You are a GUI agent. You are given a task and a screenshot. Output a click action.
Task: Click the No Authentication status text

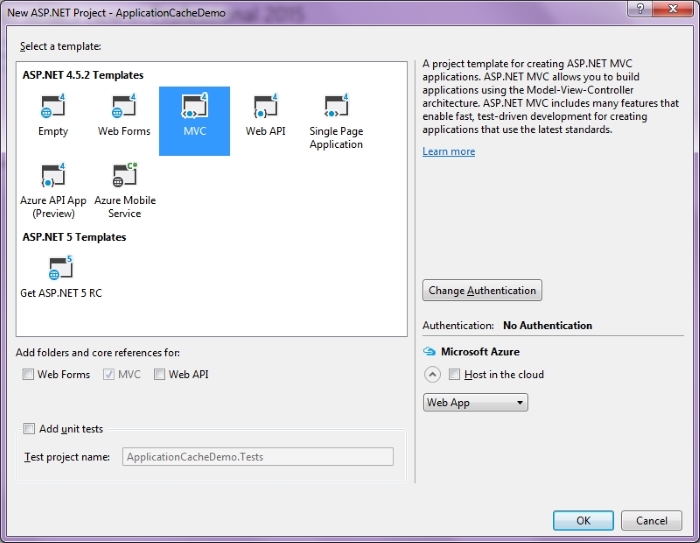[x=547, y=326]
